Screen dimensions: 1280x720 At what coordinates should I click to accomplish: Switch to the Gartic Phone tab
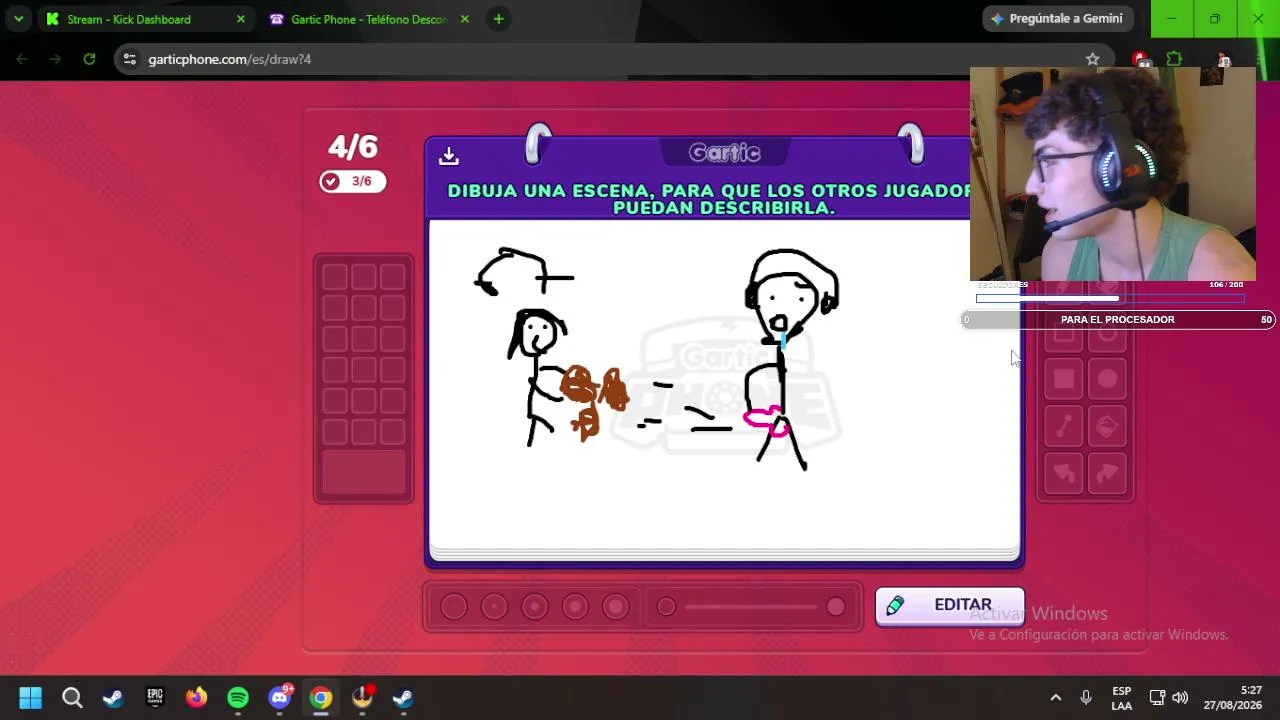(x=369, y=19)
